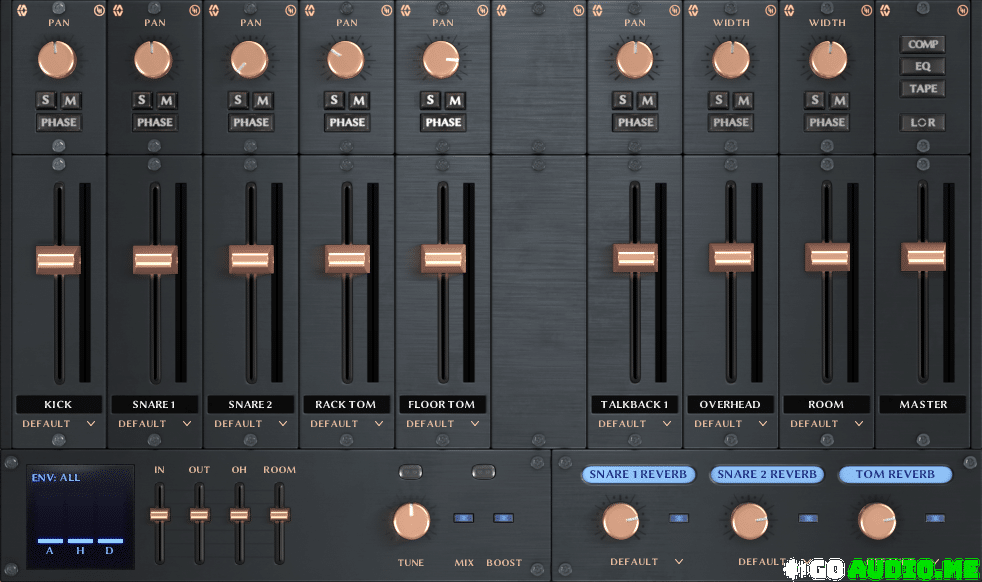
Task: Open the Kick channel Default dropdown
Action: tap(58, 424)
